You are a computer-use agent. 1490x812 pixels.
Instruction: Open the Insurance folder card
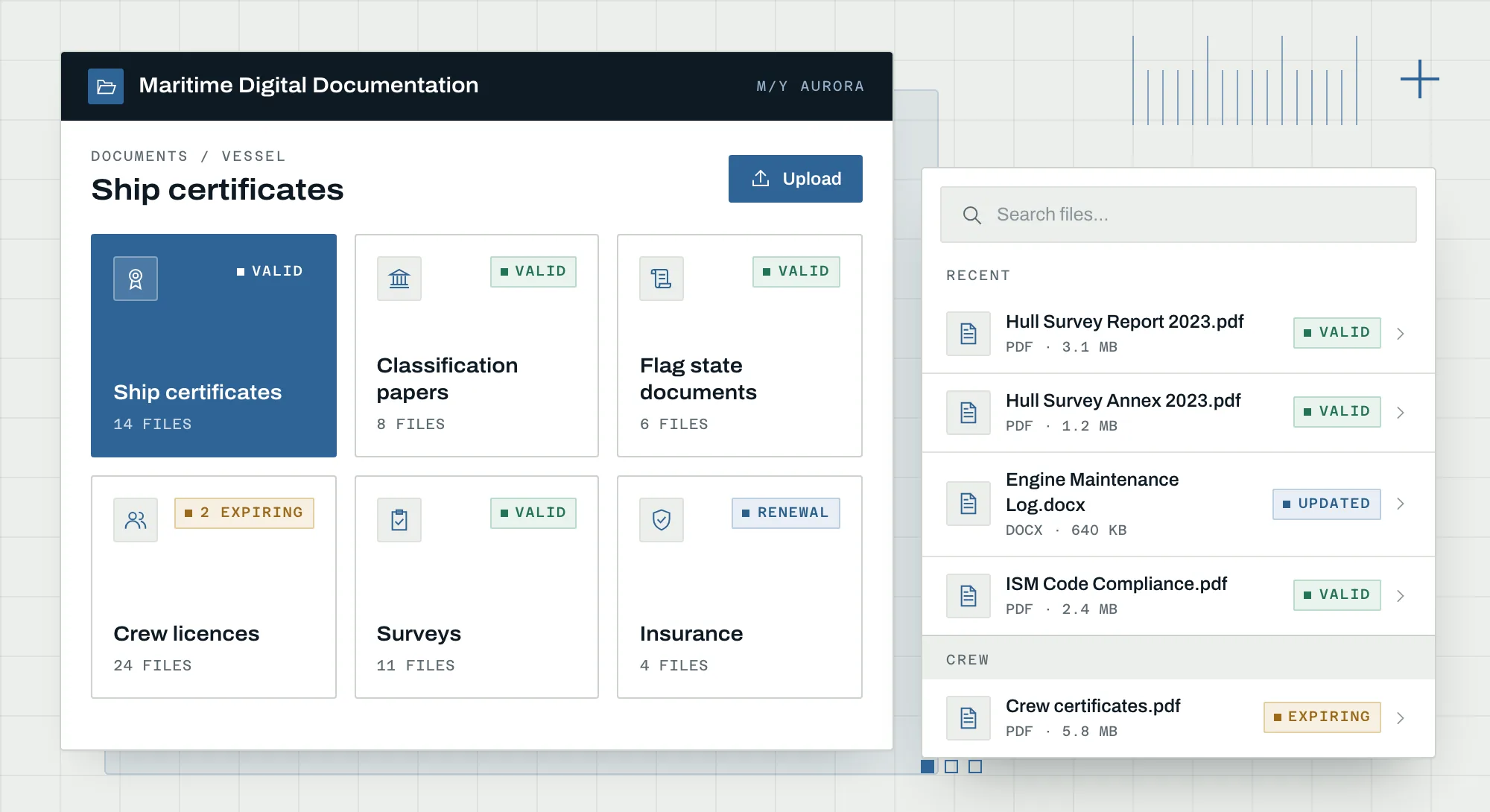(x=740, y=587)
